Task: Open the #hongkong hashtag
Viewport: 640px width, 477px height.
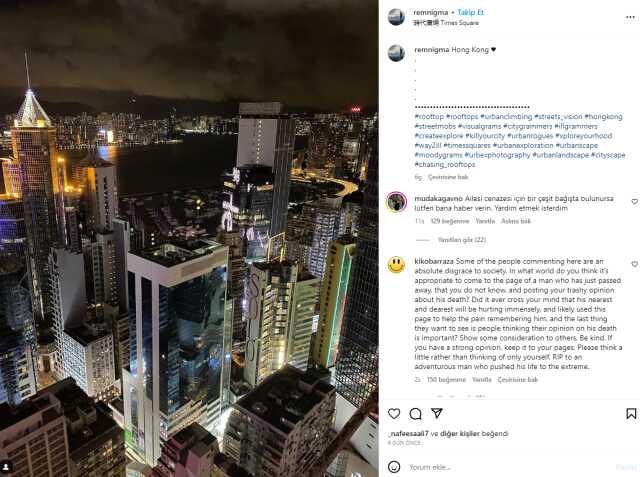Action: 603,117
